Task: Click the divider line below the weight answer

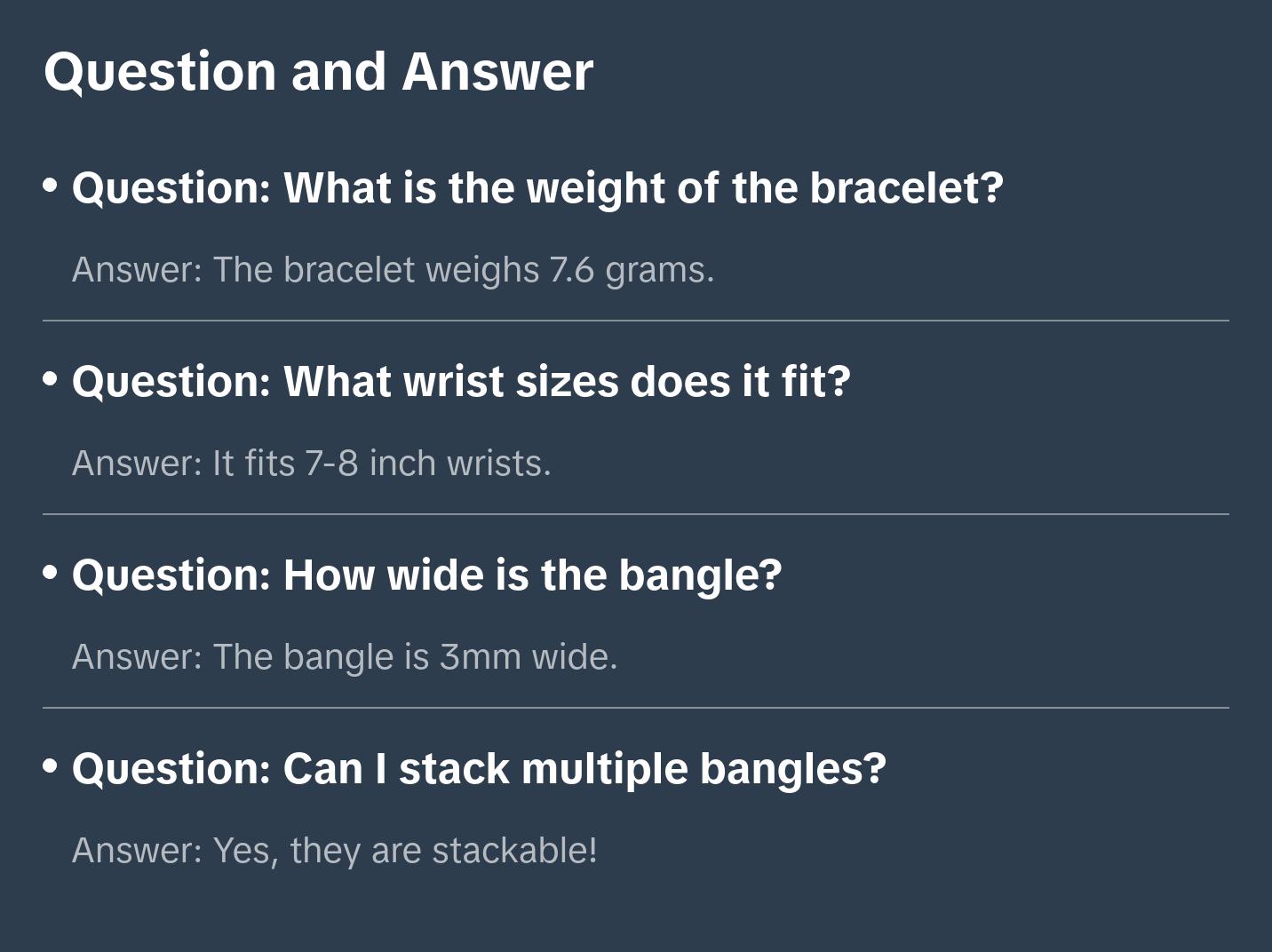Action: pos(636,321)
